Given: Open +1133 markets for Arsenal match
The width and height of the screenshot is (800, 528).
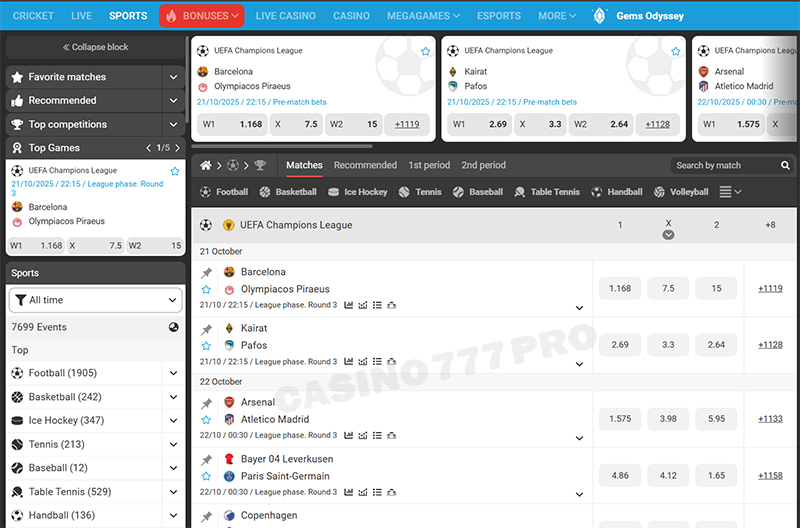Looking at the screenshot, I should pos(770,419).
